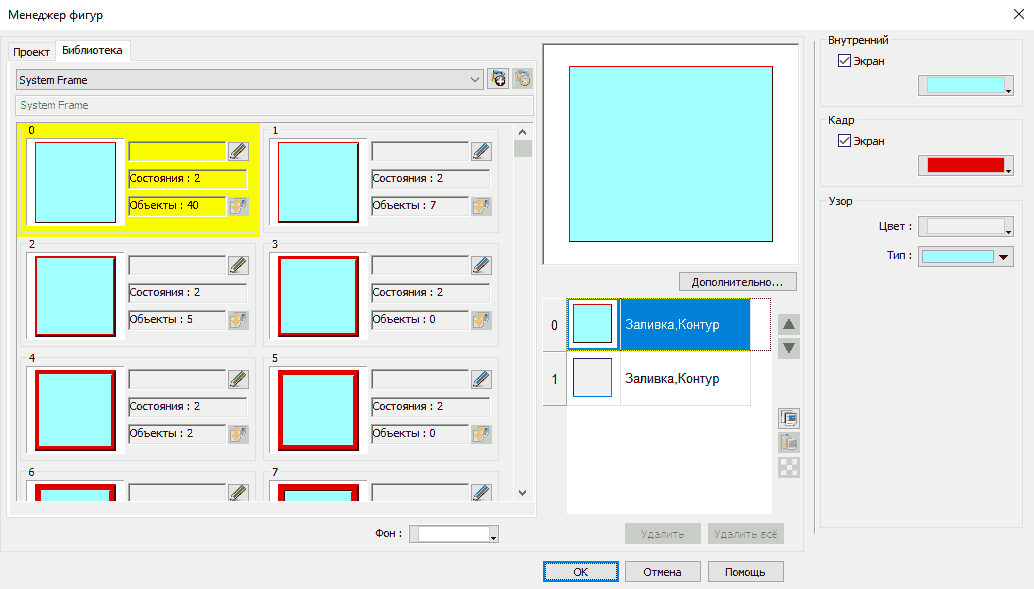Click the copy state icon
Image resolution: width=1034 pixels, height=589 pixels.
pos(789,418)
